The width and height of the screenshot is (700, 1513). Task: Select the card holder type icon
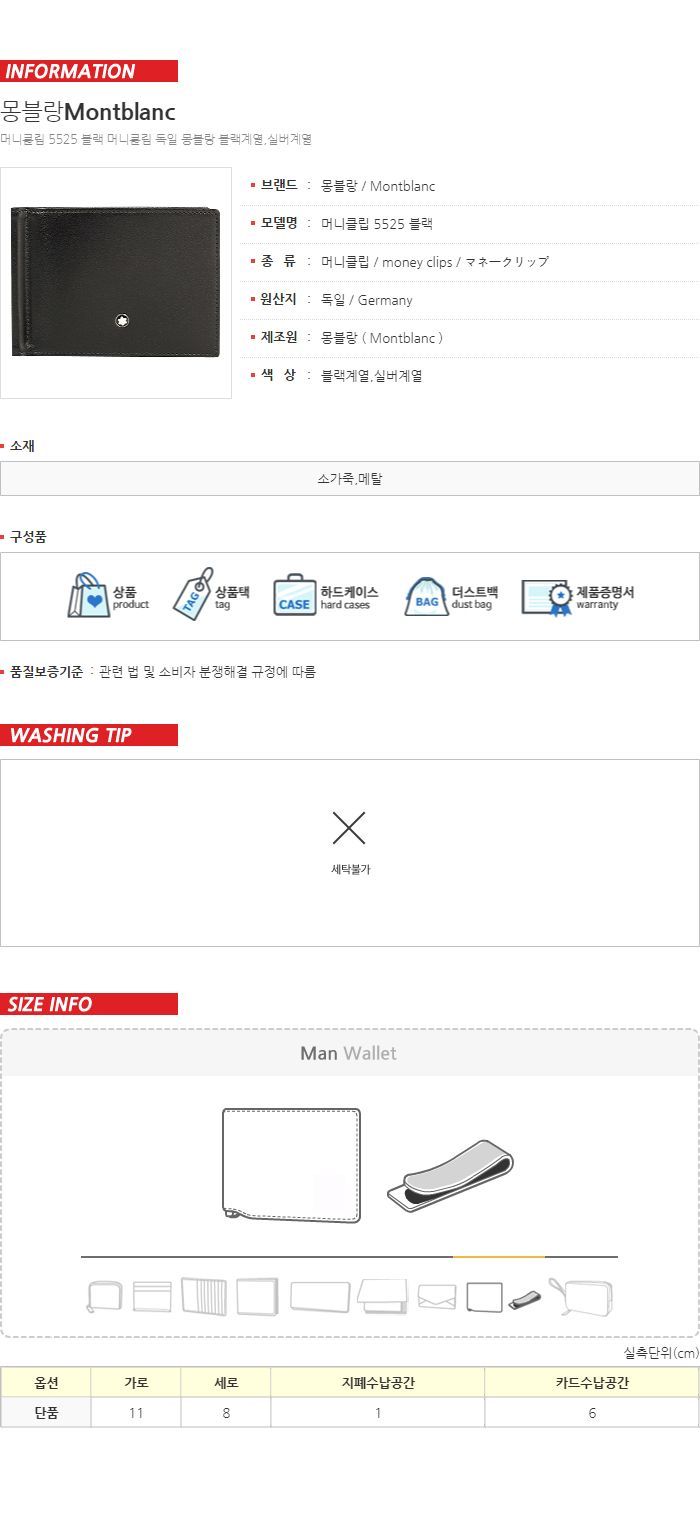(x=152, y=1297)
